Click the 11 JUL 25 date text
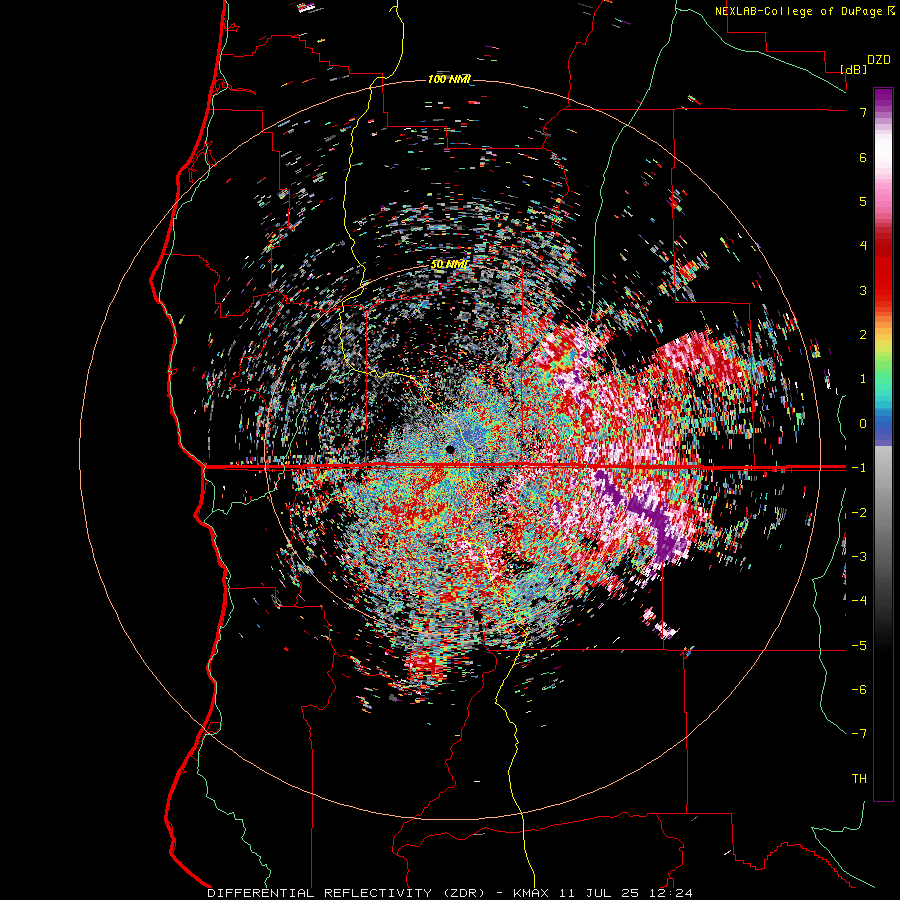900x900 pixels. [x=597, y=893]
